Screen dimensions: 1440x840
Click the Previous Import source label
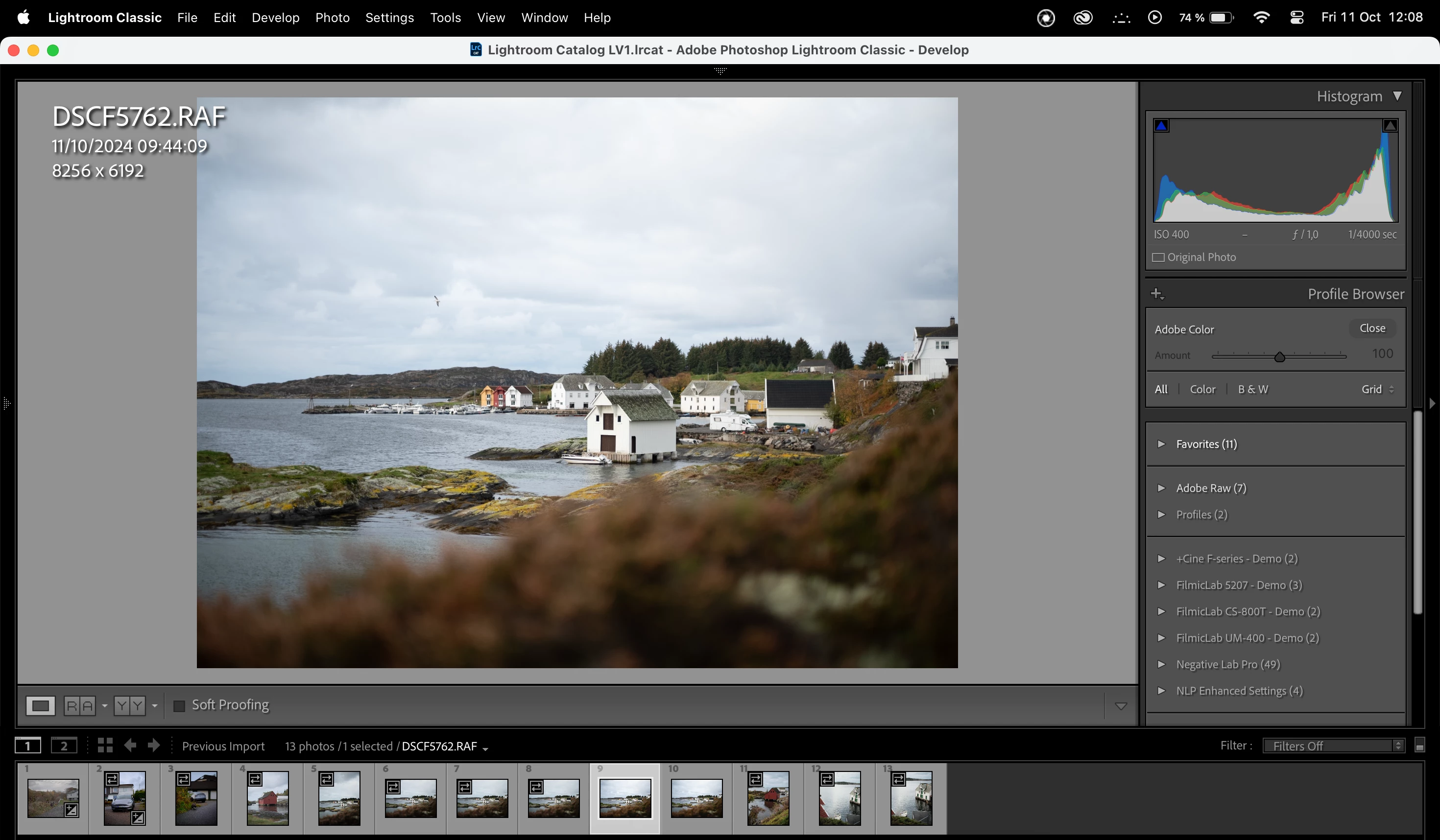223,747
